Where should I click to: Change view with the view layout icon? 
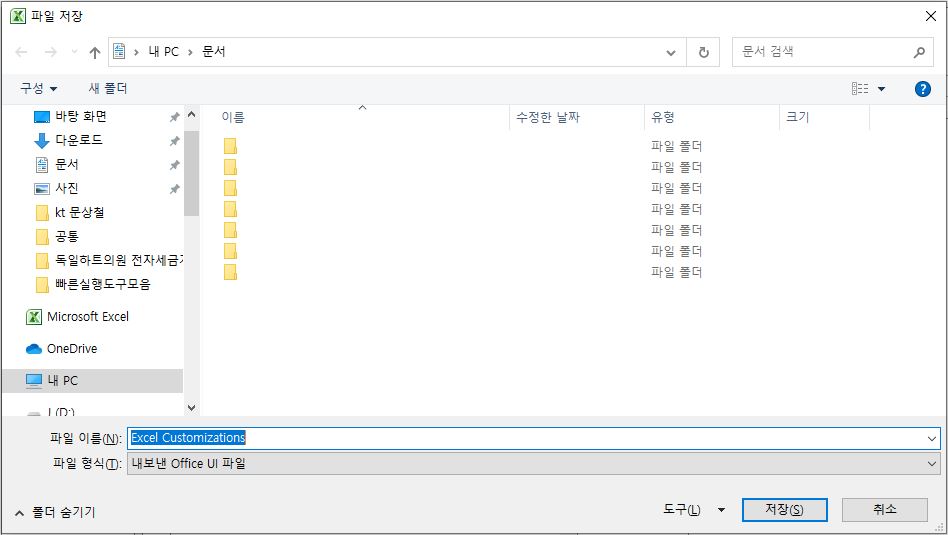pos(860,89)
